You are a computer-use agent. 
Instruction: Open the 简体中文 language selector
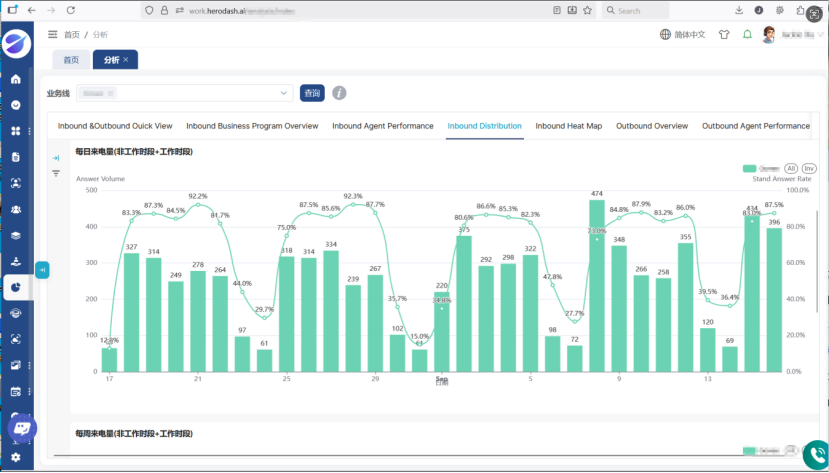[683, 34]
